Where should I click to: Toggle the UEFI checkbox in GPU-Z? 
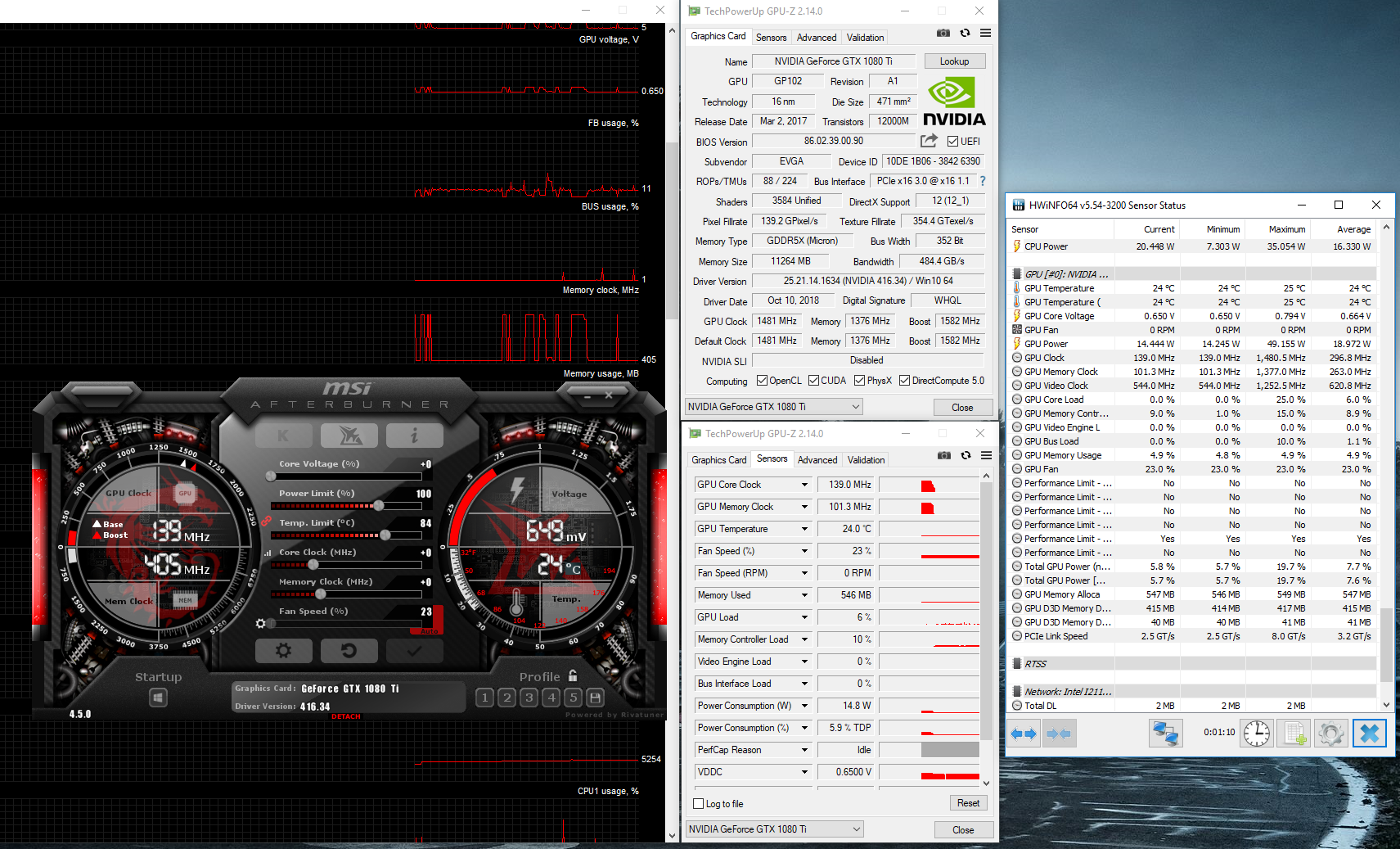952,142
